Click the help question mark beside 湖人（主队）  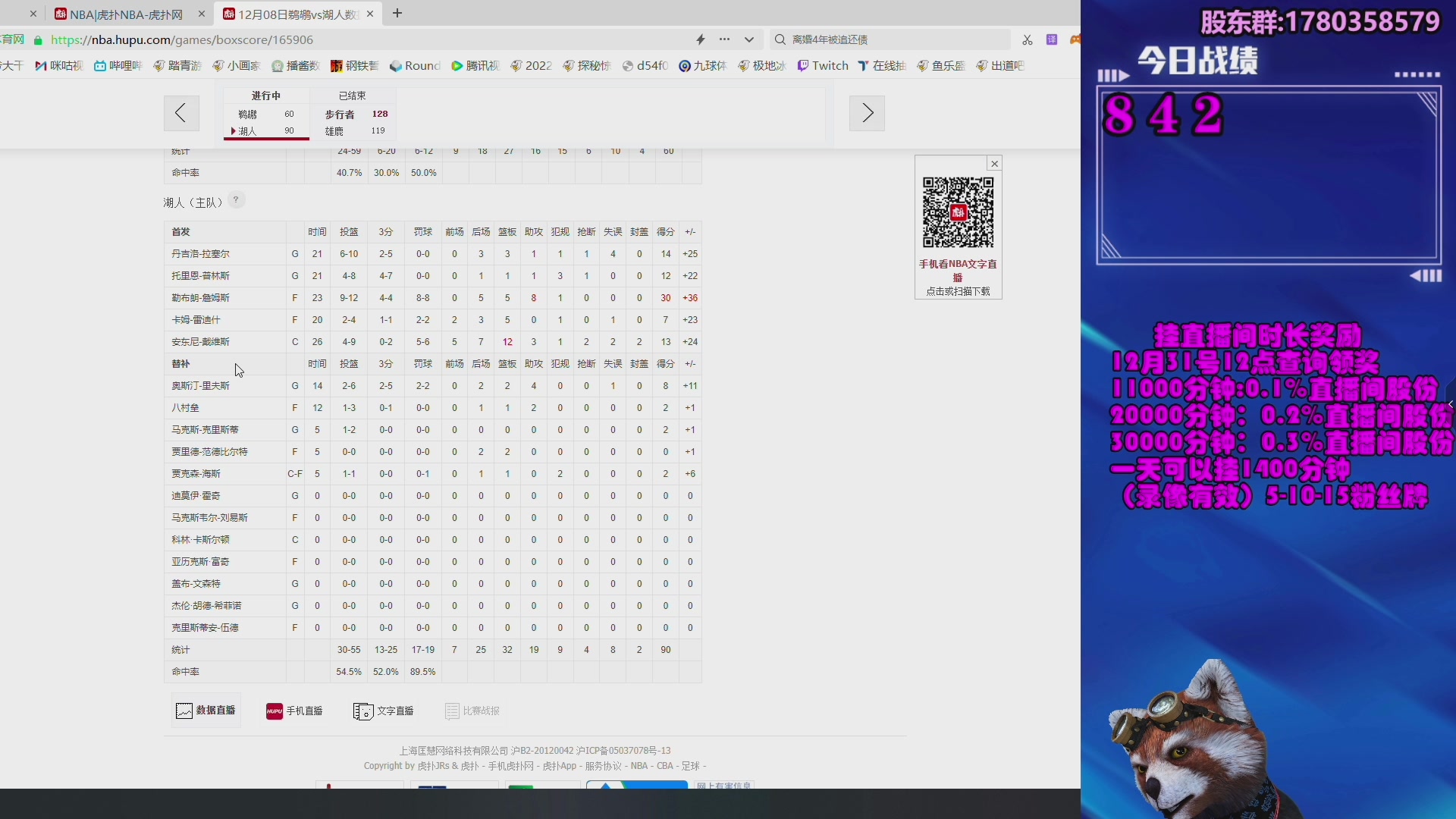click(236, 200)
